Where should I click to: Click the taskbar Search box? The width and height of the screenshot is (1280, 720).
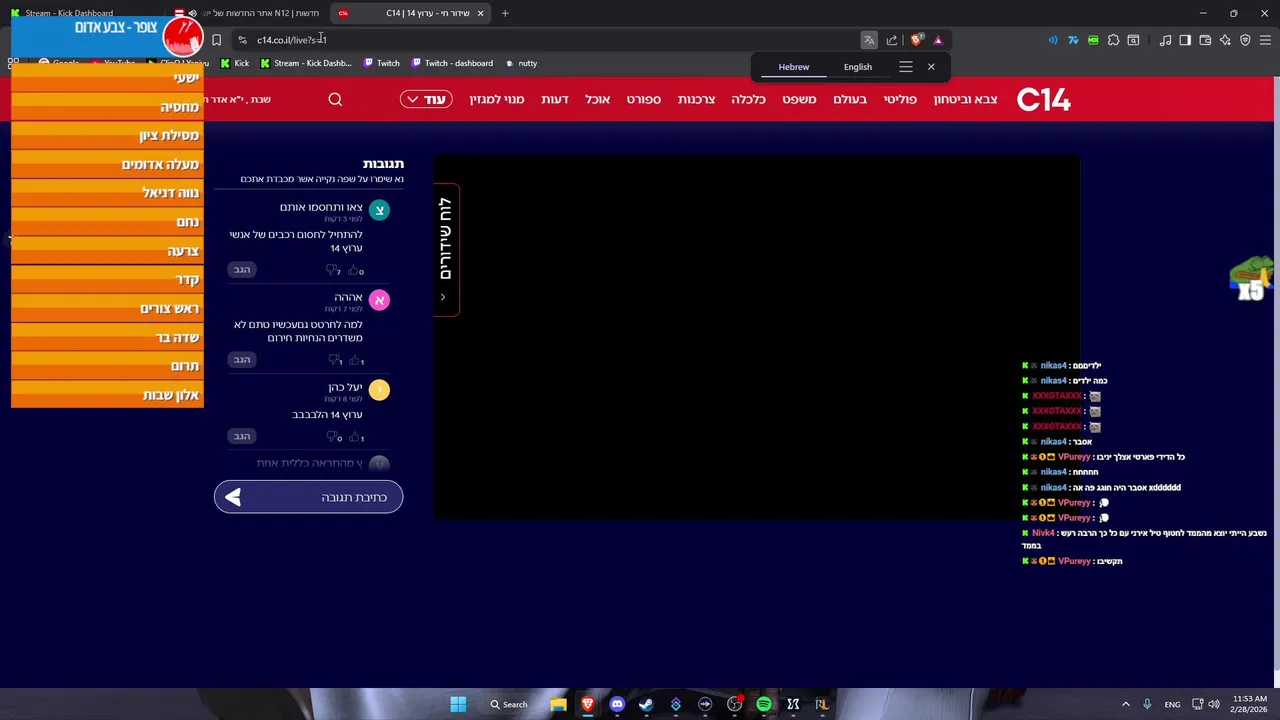click(508, 704)
